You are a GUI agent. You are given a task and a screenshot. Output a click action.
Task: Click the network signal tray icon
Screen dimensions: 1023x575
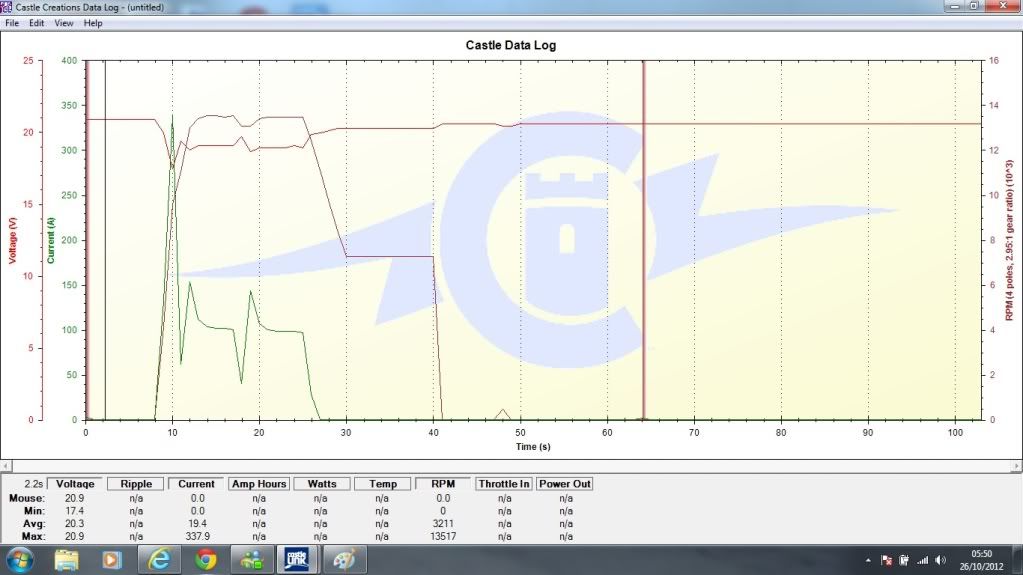coord(923,560)
